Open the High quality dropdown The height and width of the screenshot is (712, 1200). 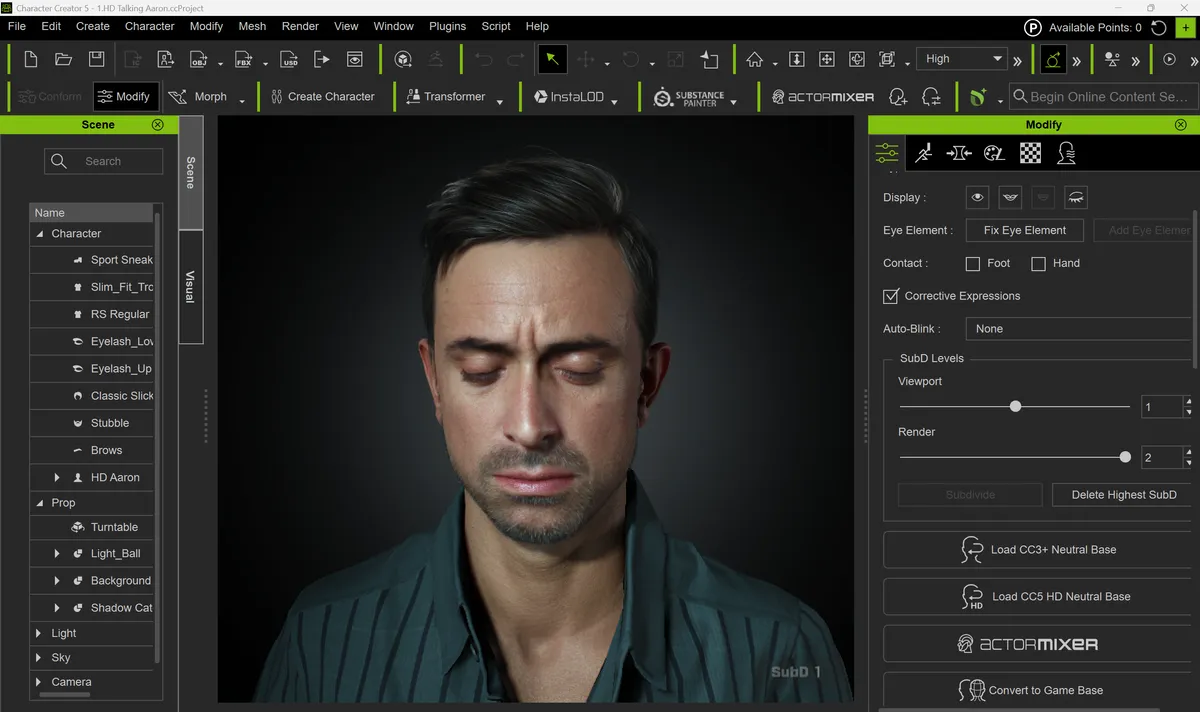(962, 59)
